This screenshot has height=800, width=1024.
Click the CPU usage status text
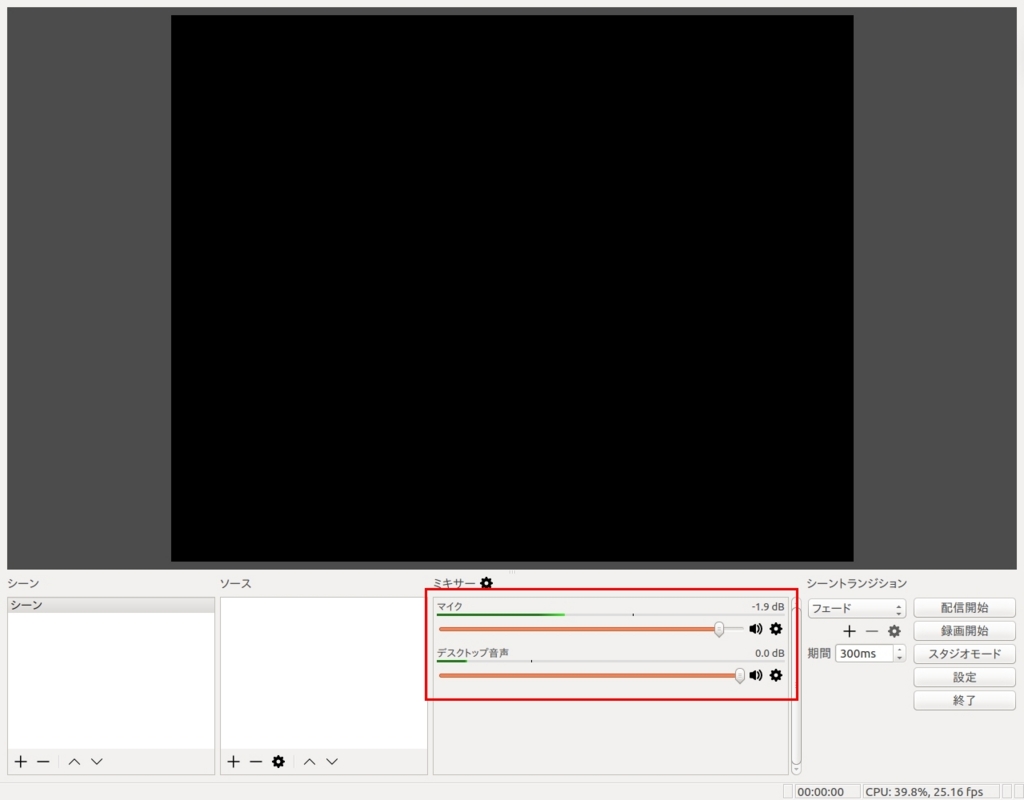point(924,792)
